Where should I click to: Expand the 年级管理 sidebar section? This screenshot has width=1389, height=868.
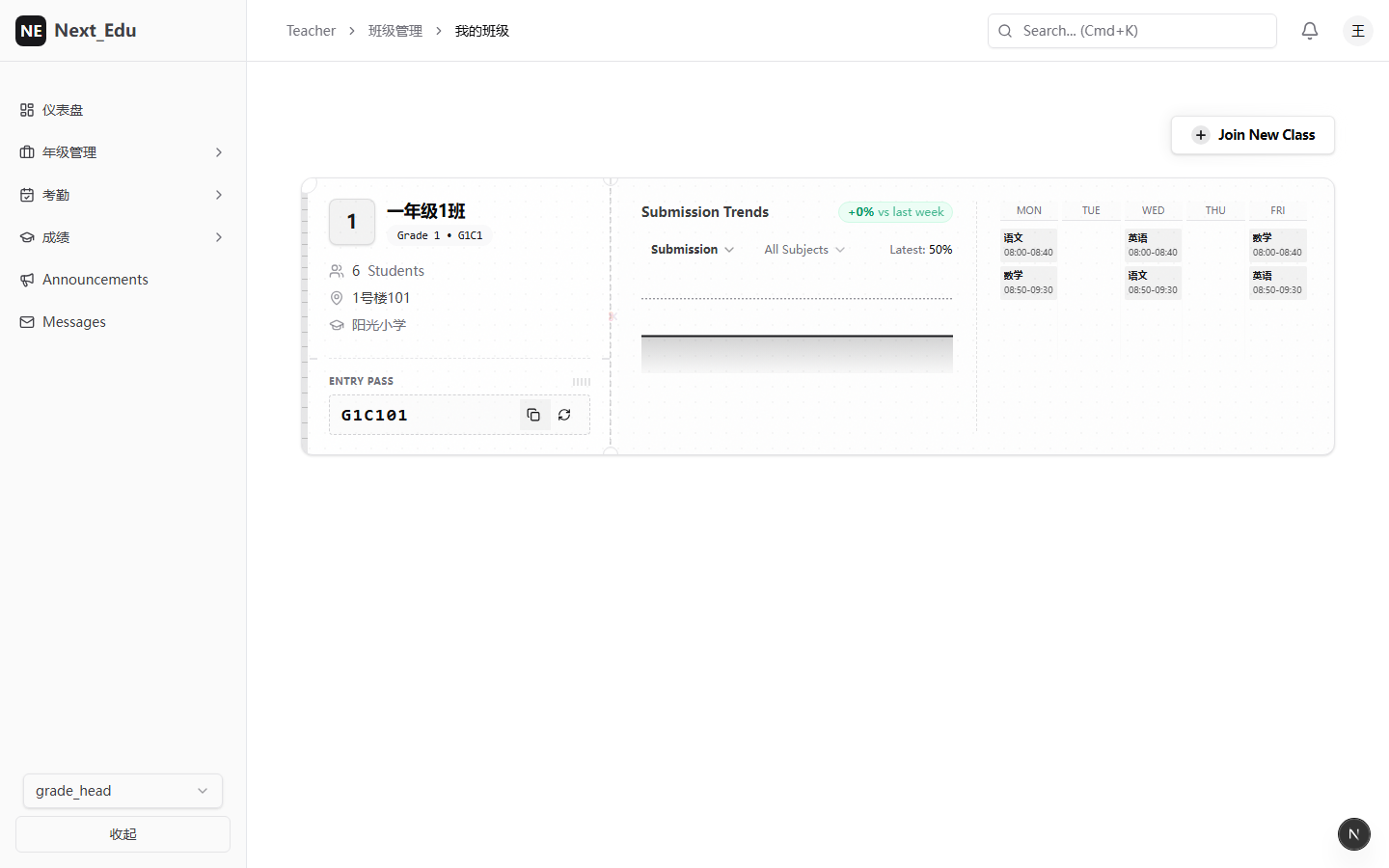pyautogui.click(x=123, y=152)
